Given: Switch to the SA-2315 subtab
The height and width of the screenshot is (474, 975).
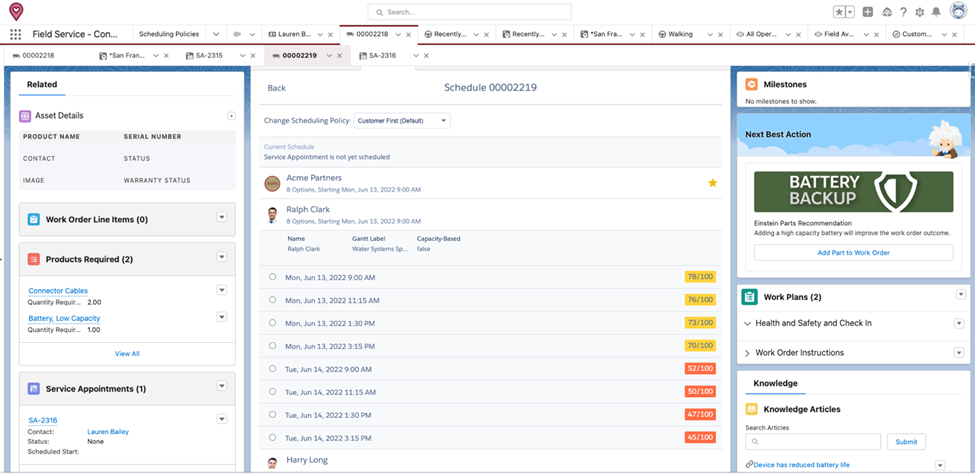Looking at the screenshot, I should pos(209,56).
